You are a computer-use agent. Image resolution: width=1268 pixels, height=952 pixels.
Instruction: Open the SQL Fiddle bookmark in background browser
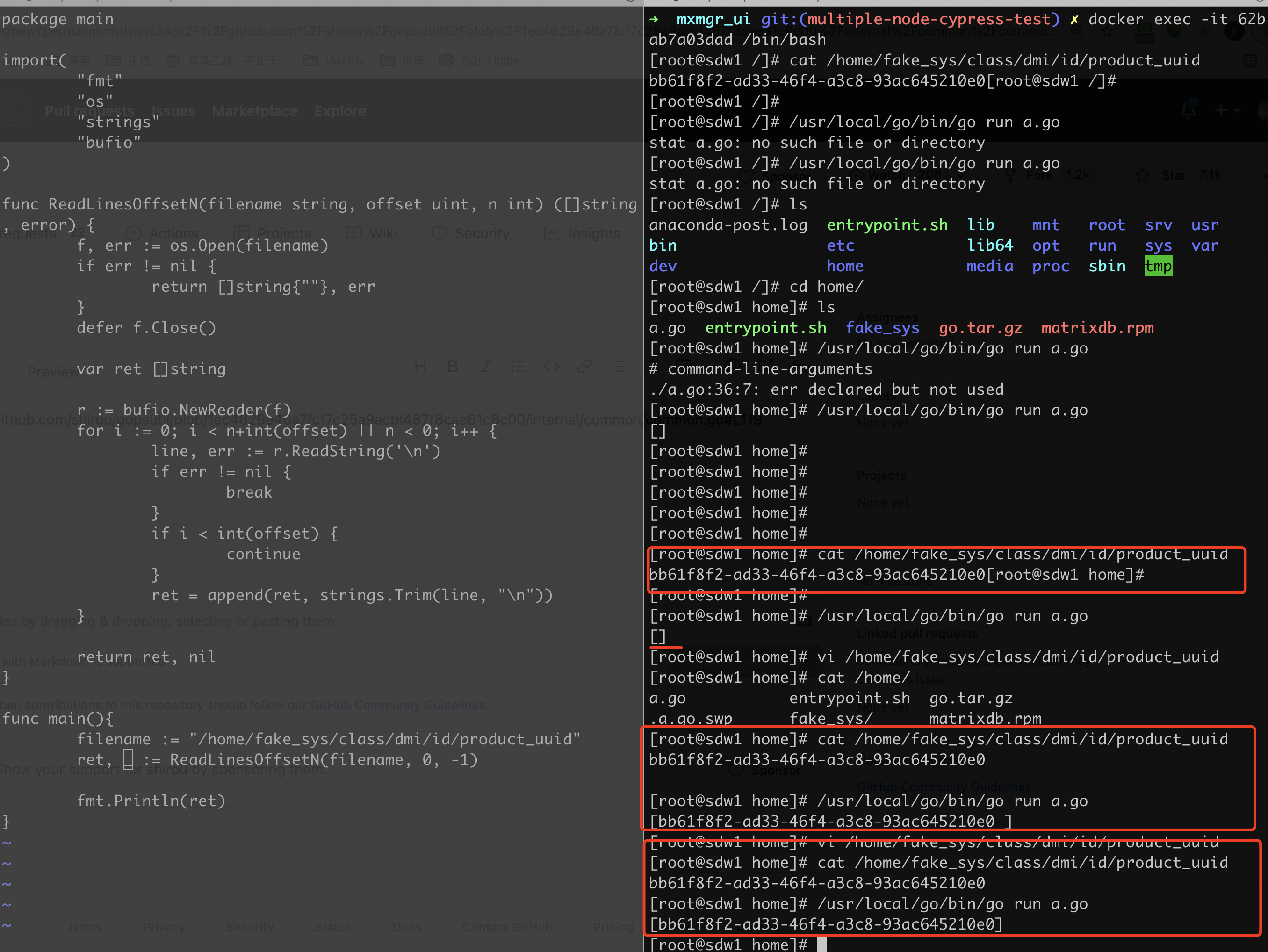[479, 60]
